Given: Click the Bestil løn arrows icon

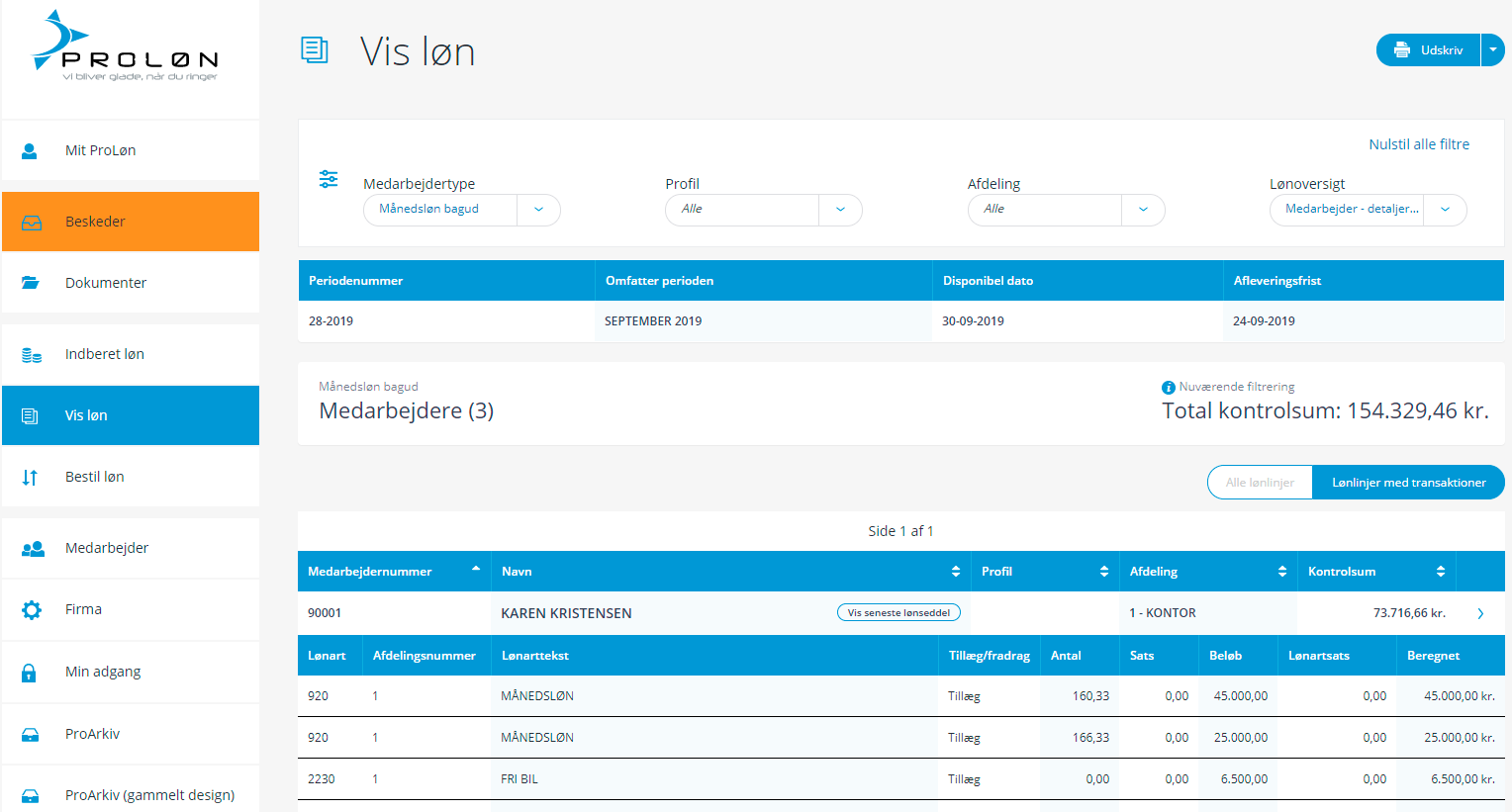Looking at the screenshot, I should tap(31, 478).
